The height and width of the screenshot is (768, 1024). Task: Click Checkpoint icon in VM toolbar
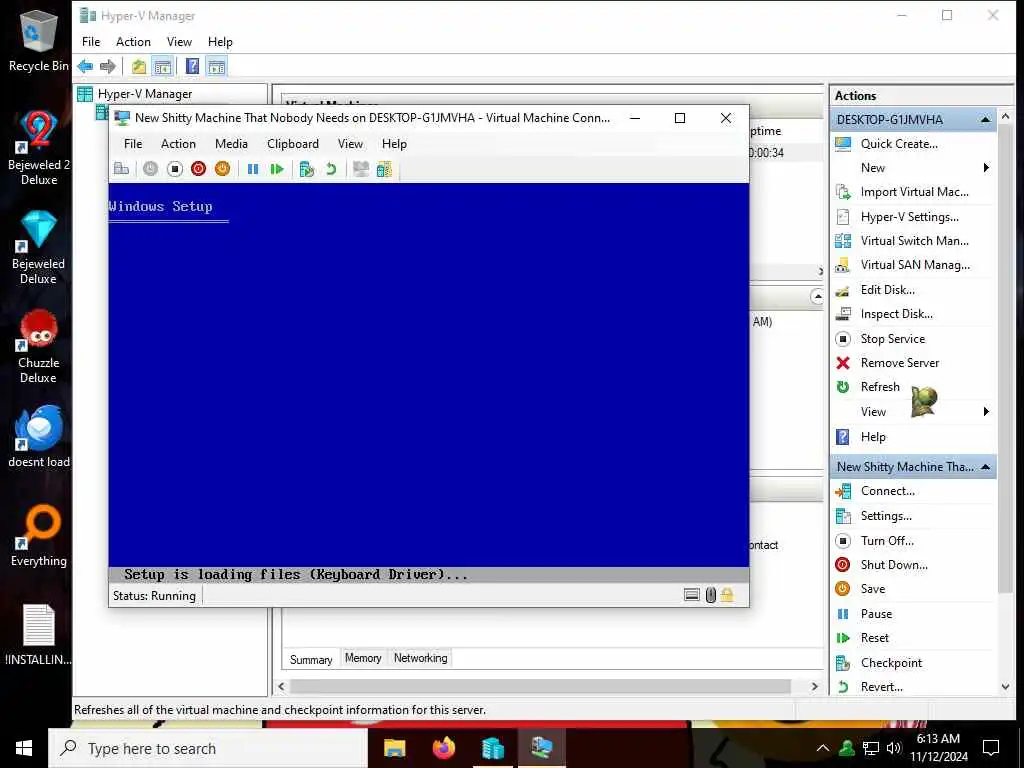click(306, 169)
